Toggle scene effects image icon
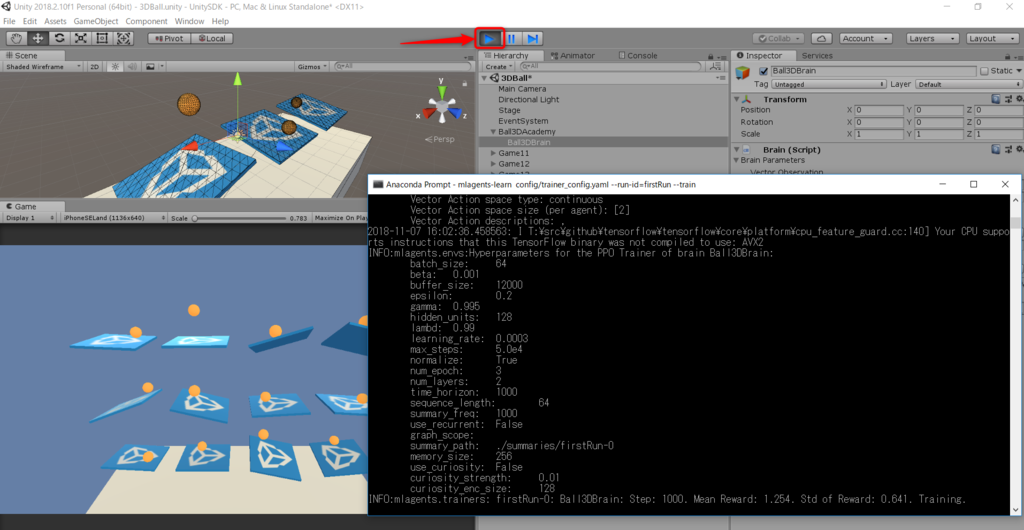 point(150,67)
